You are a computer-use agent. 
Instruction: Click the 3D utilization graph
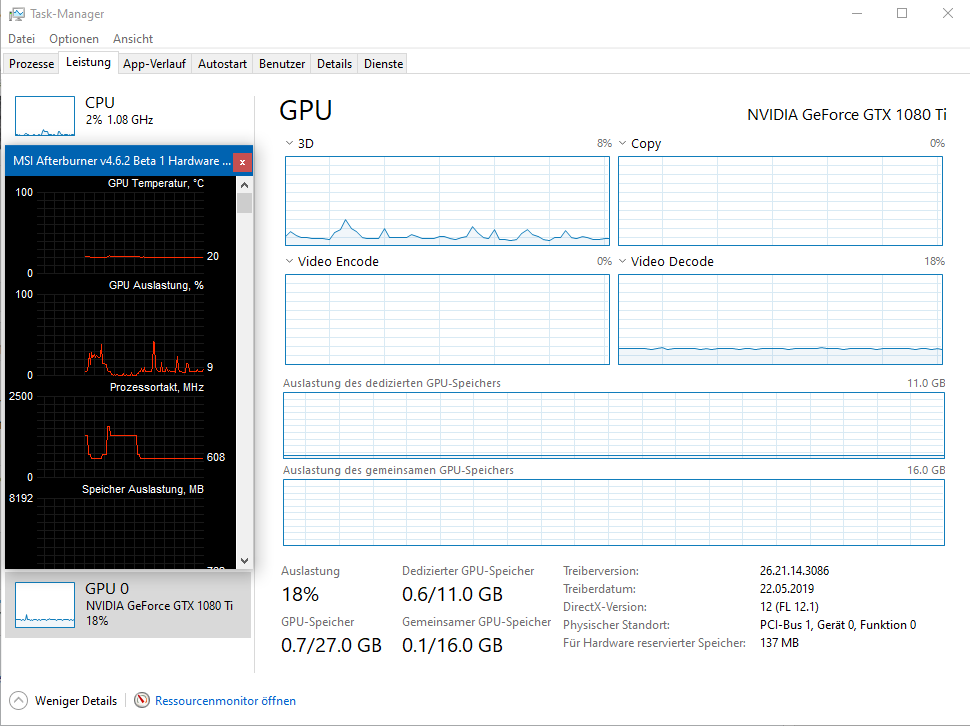pos(447,201)
